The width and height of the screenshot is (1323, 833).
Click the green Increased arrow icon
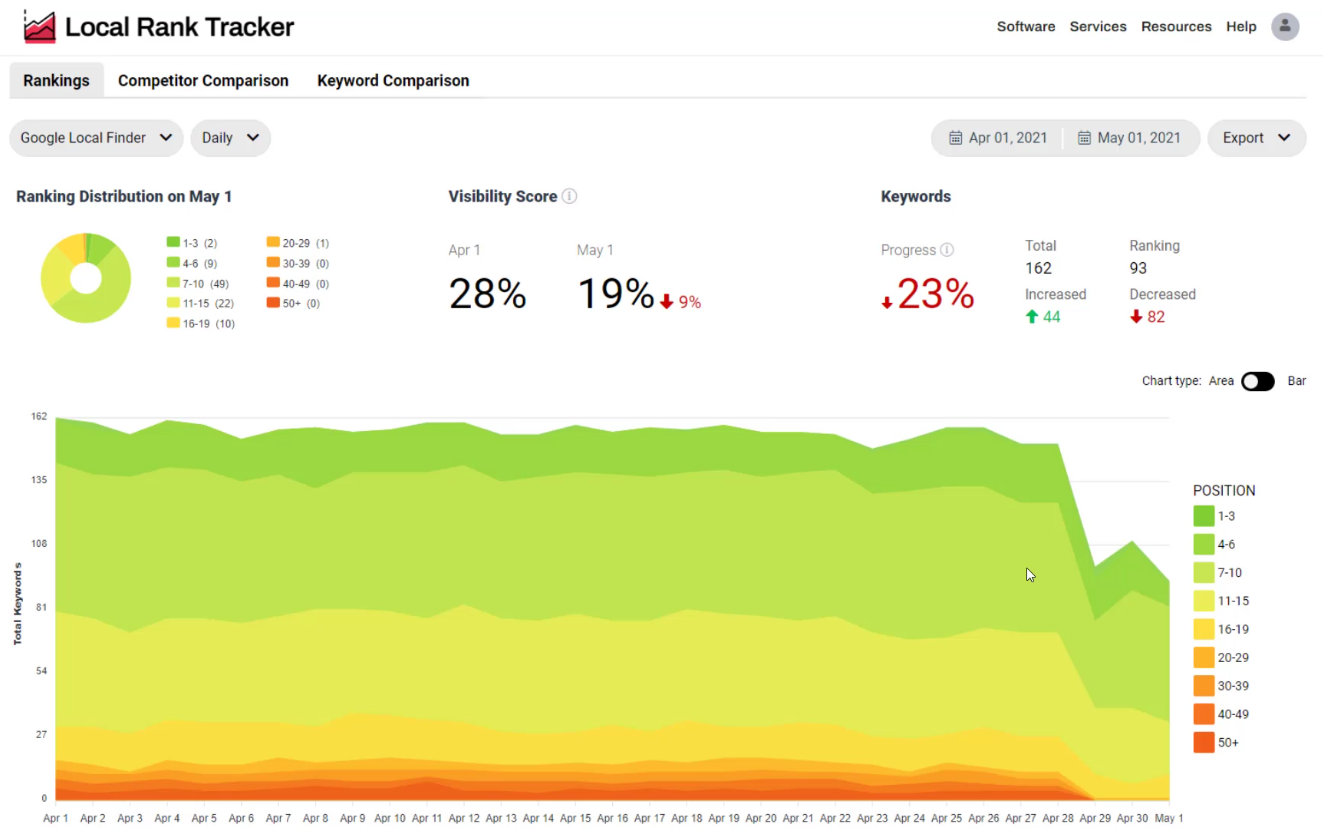(1031, 317)
